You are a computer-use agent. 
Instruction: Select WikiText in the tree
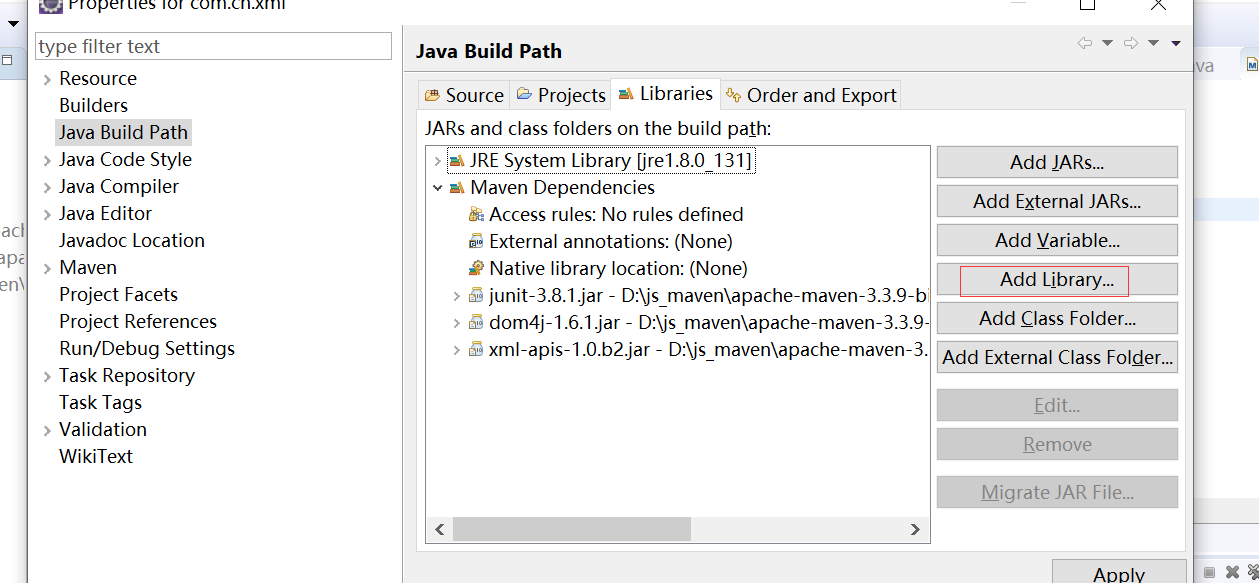(96, 456)
